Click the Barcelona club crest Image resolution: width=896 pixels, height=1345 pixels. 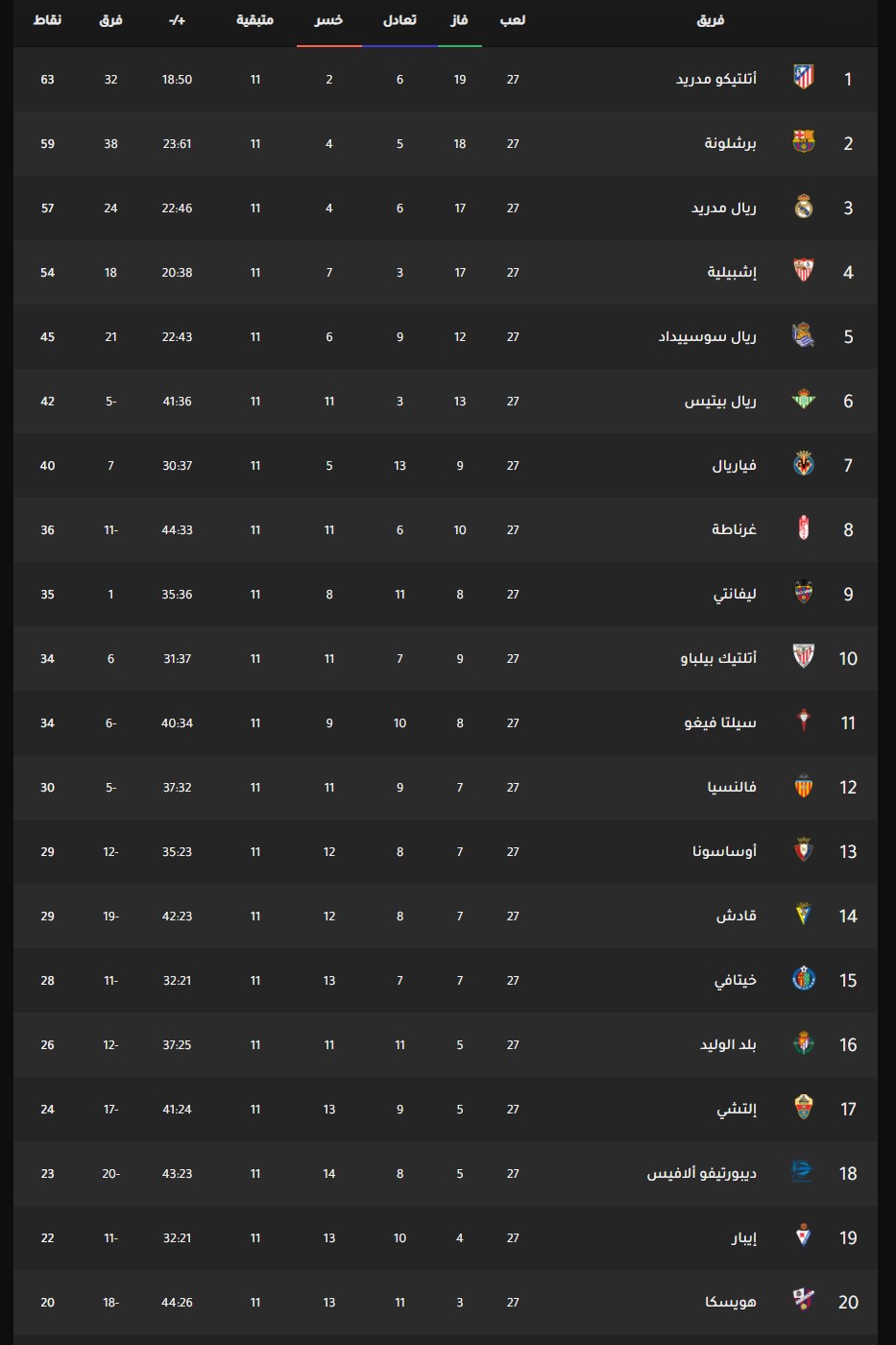coord(804,142)
